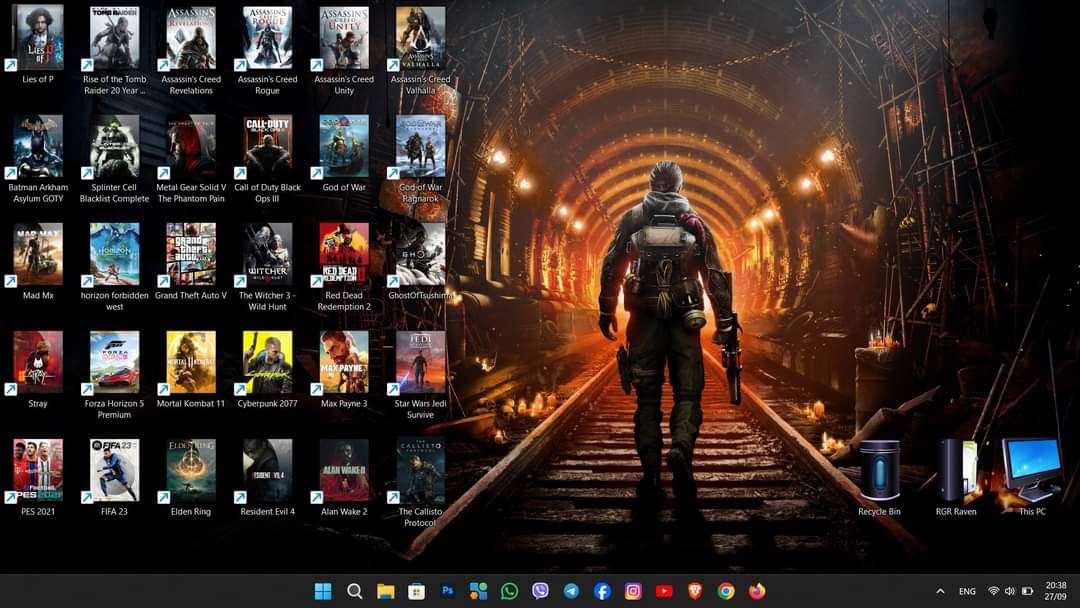Click the battery status tray icon
1080x608 pixels.
pos(1028,591)
